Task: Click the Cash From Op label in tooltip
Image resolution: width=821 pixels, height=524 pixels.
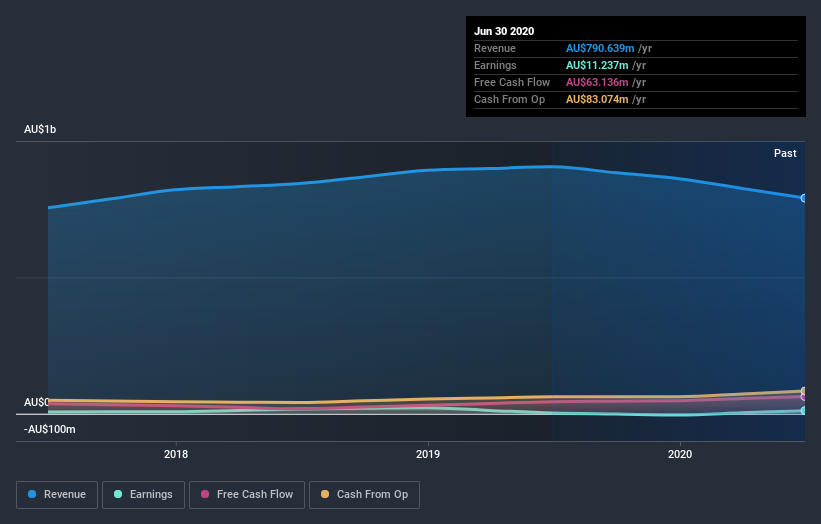Action: click(509, 99)
